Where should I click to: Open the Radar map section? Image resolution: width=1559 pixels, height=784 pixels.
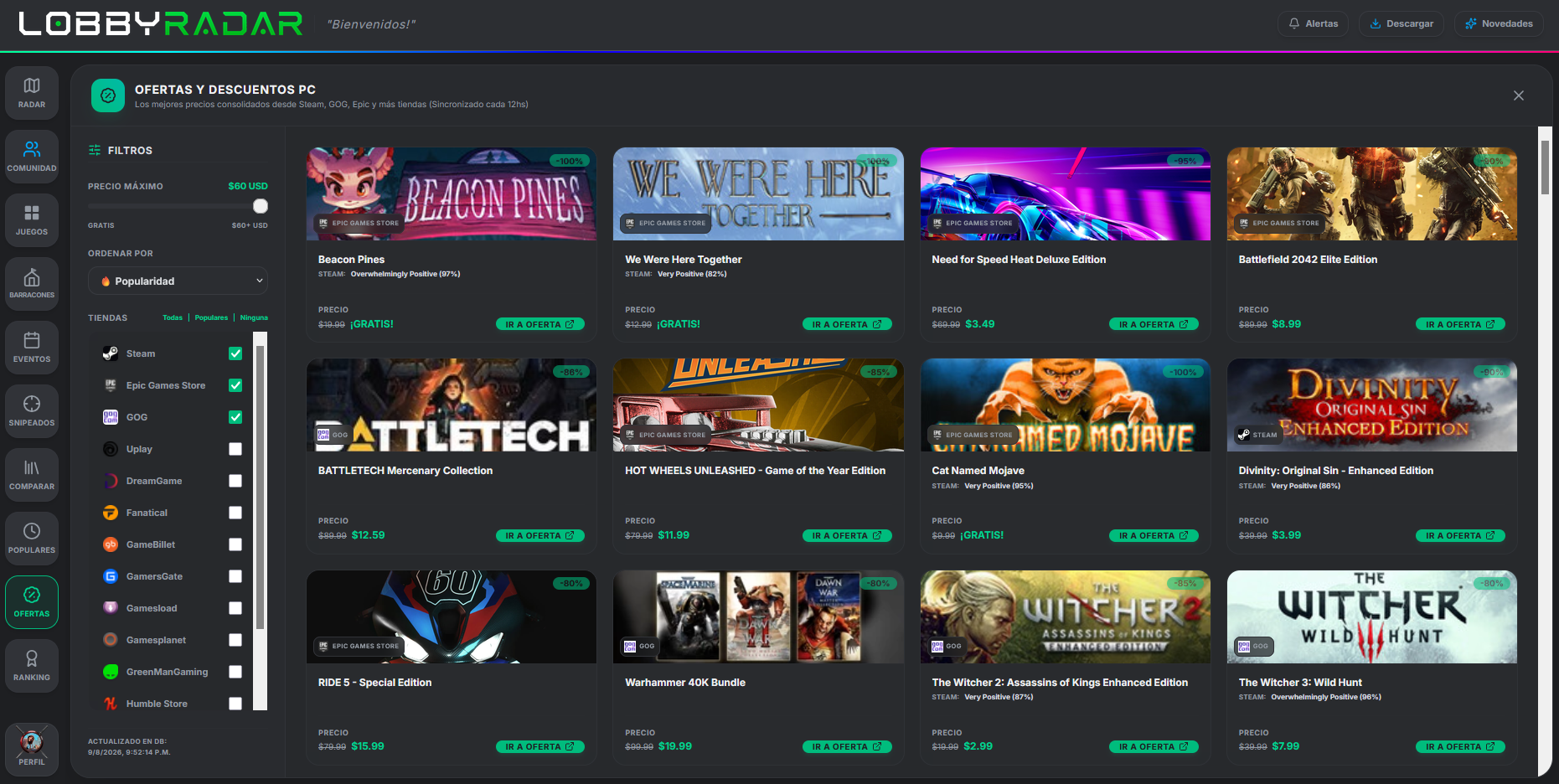32,93
